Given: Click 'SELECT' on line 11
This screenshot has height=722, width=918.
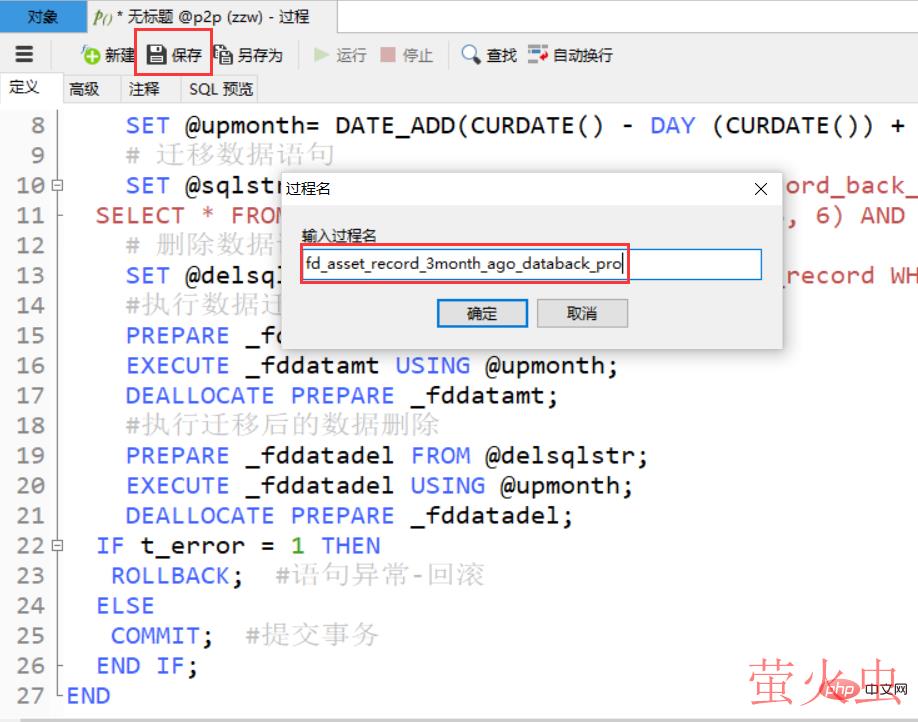Looking at the screenshot, I should click(140, 215).
